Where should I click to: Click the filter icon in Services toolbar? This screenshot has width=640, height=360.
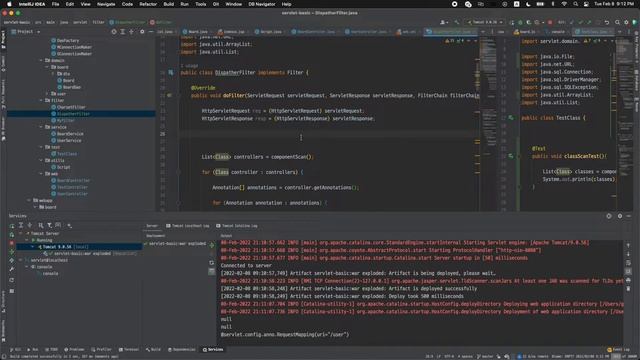49,225
